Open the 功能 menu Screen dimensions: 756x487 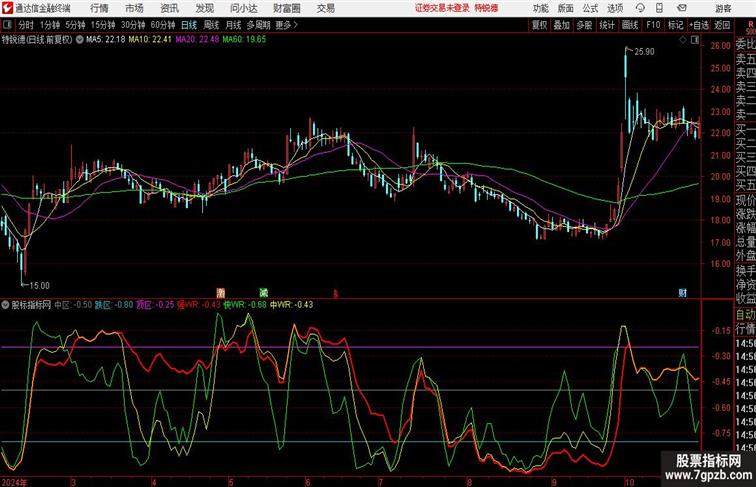pos(540,8)
